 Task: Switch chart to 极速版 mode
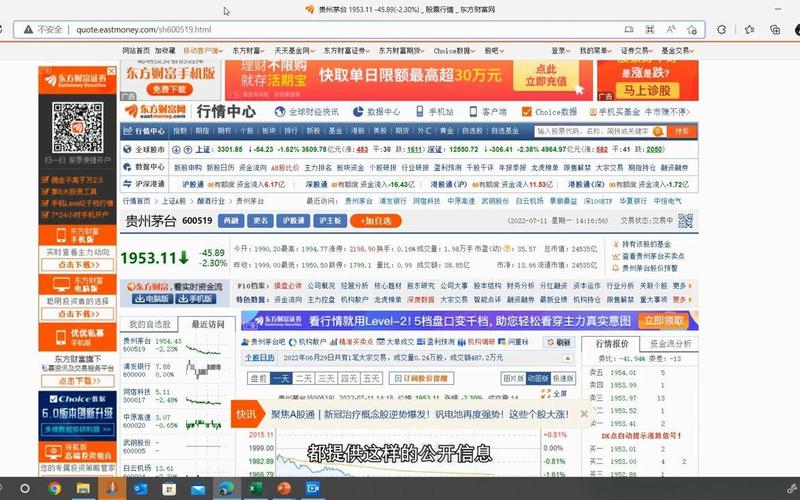(563, 378)
